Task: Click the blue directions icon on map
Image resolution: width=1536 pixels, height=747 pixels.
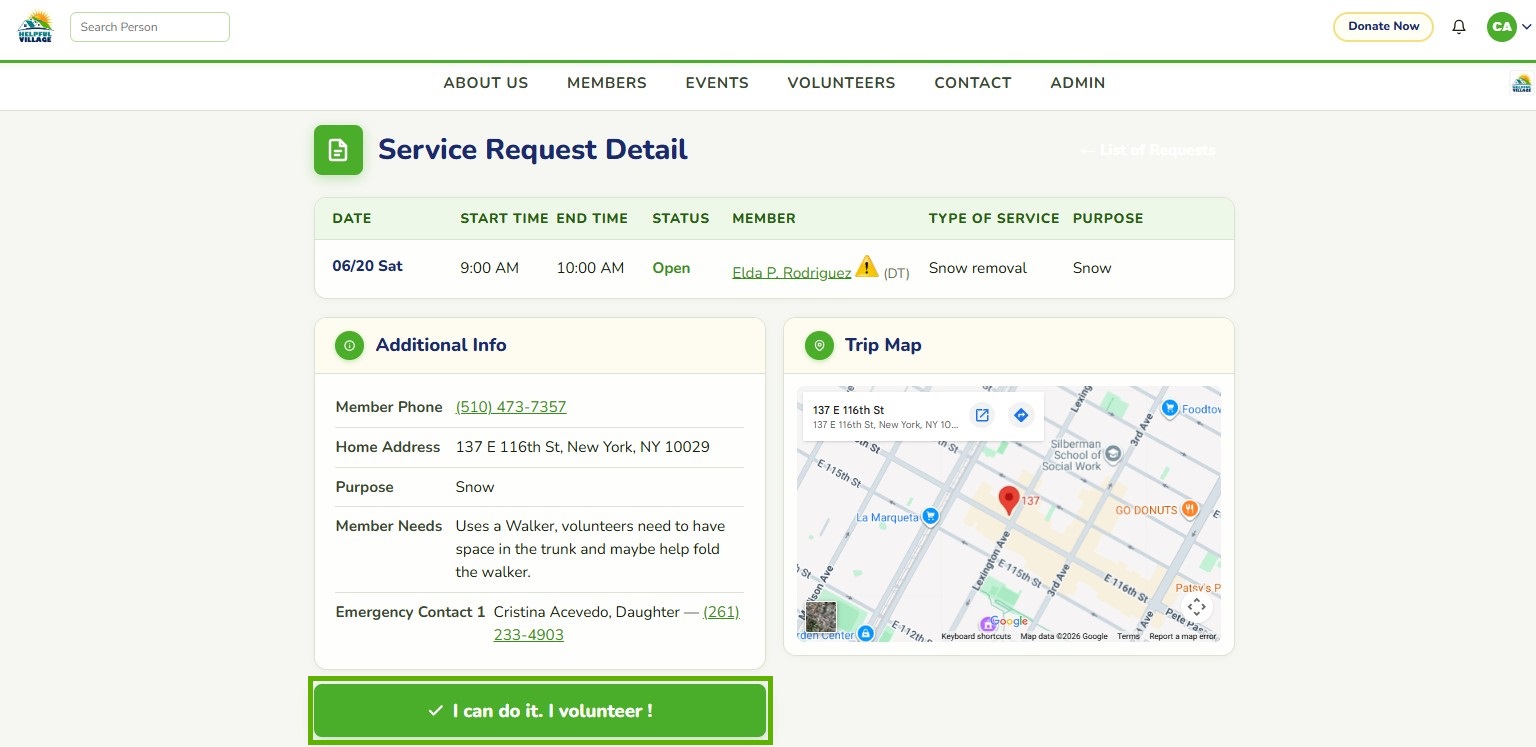Action: click(x=1020, y=415)
